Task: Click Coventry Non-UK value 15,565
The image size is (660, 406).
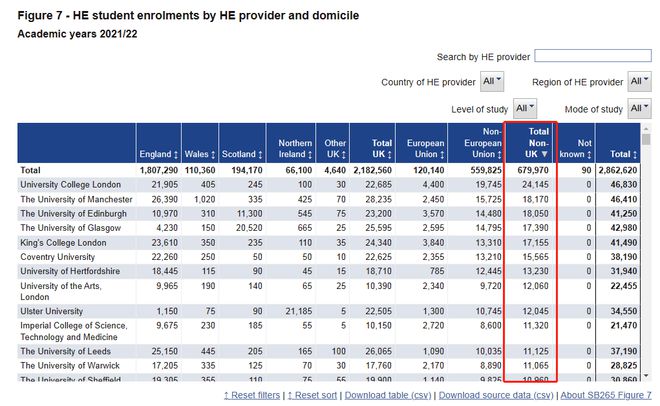Action: [535, 257]
